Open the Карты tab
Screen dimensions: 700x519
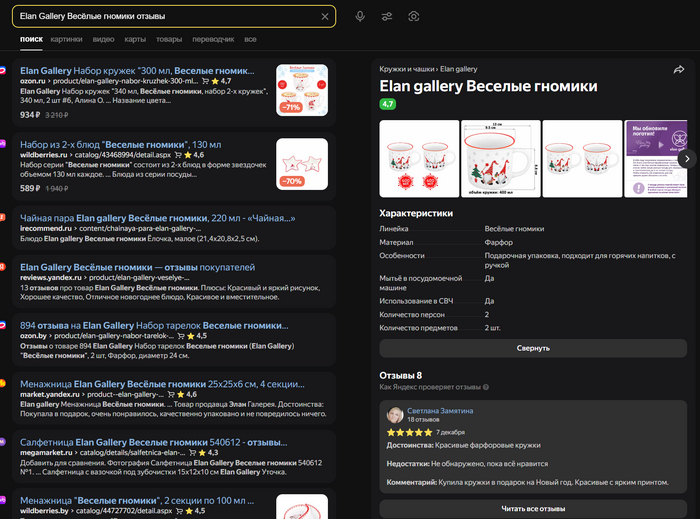coord(135,39)
